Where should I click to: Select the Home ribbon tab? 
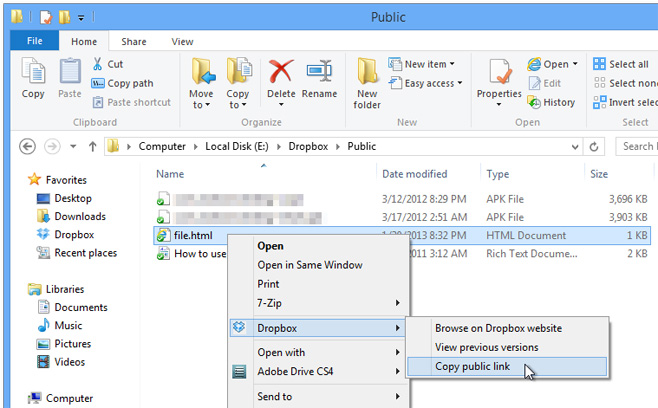pyautogui.click(x=84, y=42)
